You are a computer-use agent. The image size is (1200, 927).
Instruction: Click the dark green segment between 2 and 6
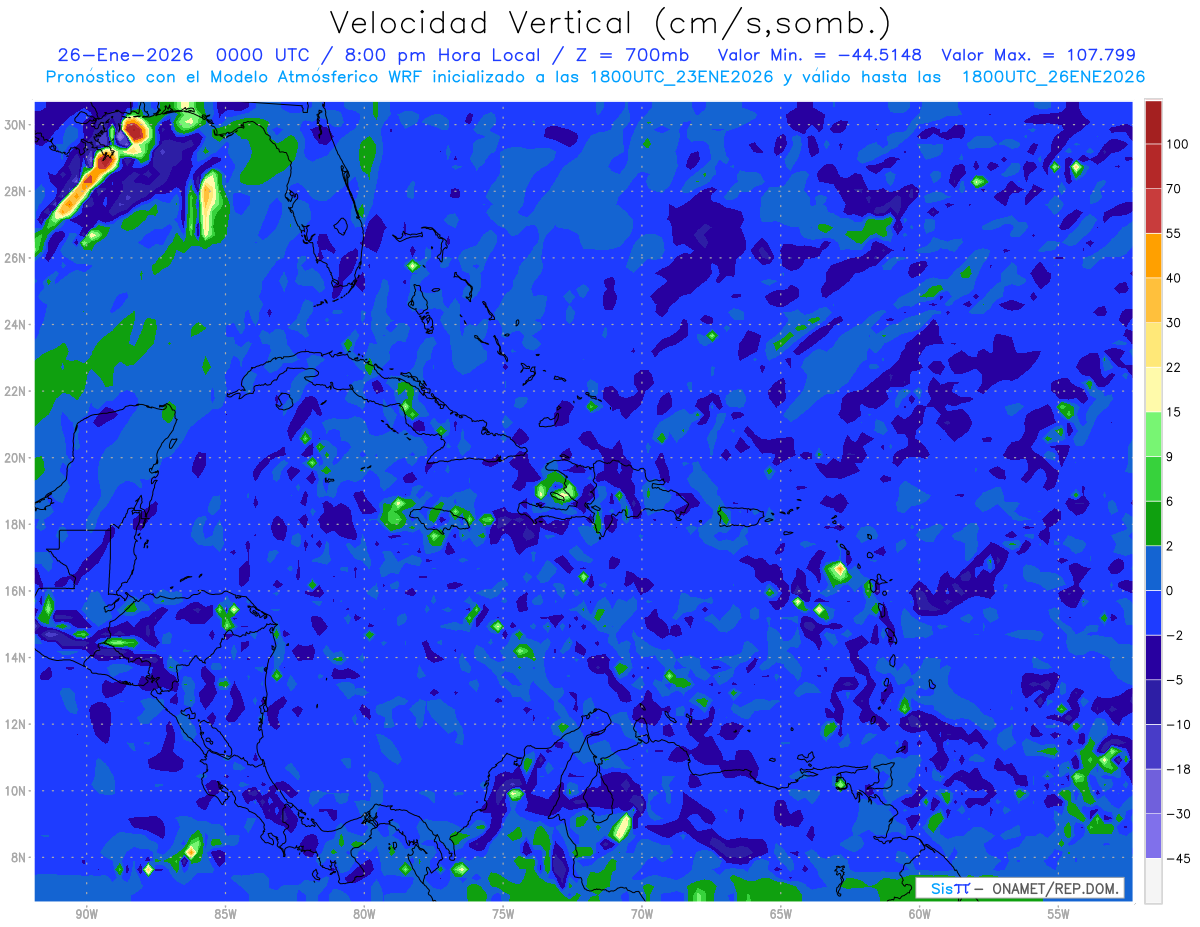1153,523
